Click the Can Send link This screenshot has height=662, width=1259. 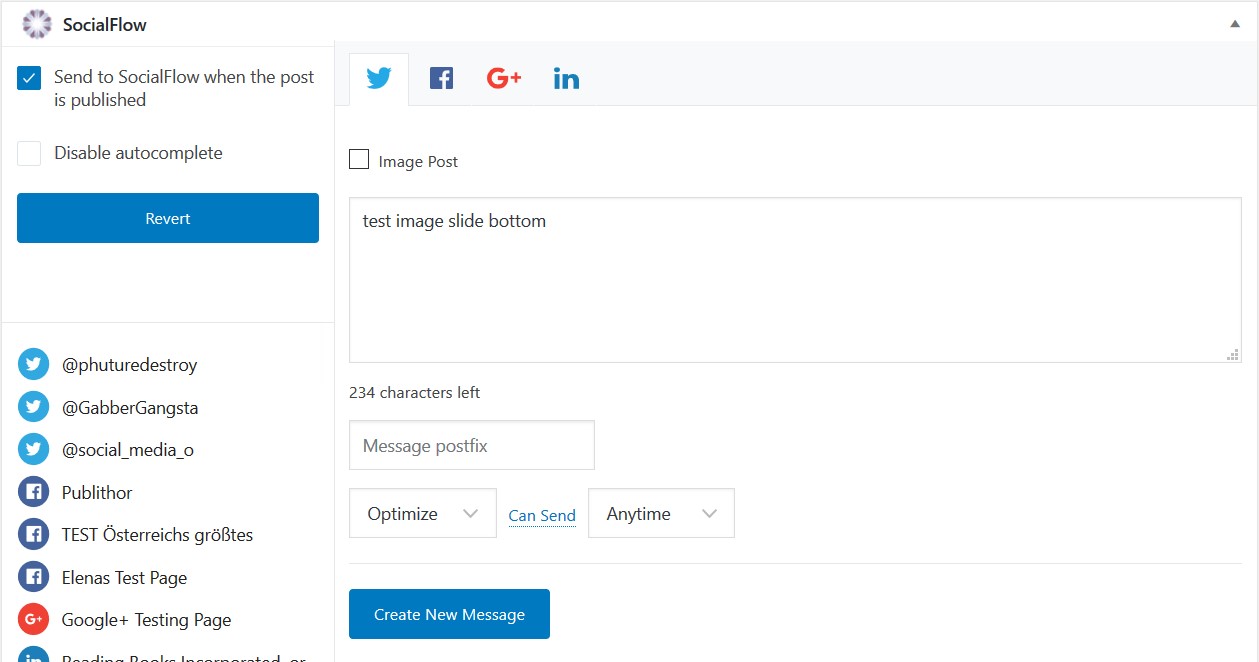point(542,516)
